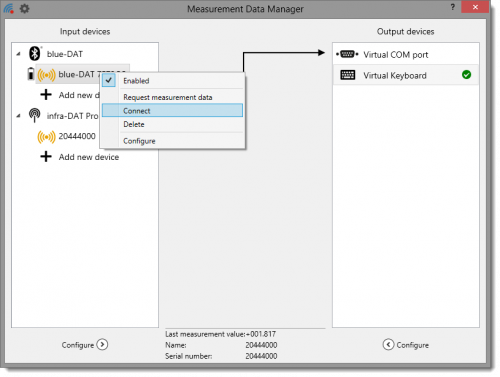
Task: Click plus icon under infra-DAT Pro group
Action: coord(46,156)
